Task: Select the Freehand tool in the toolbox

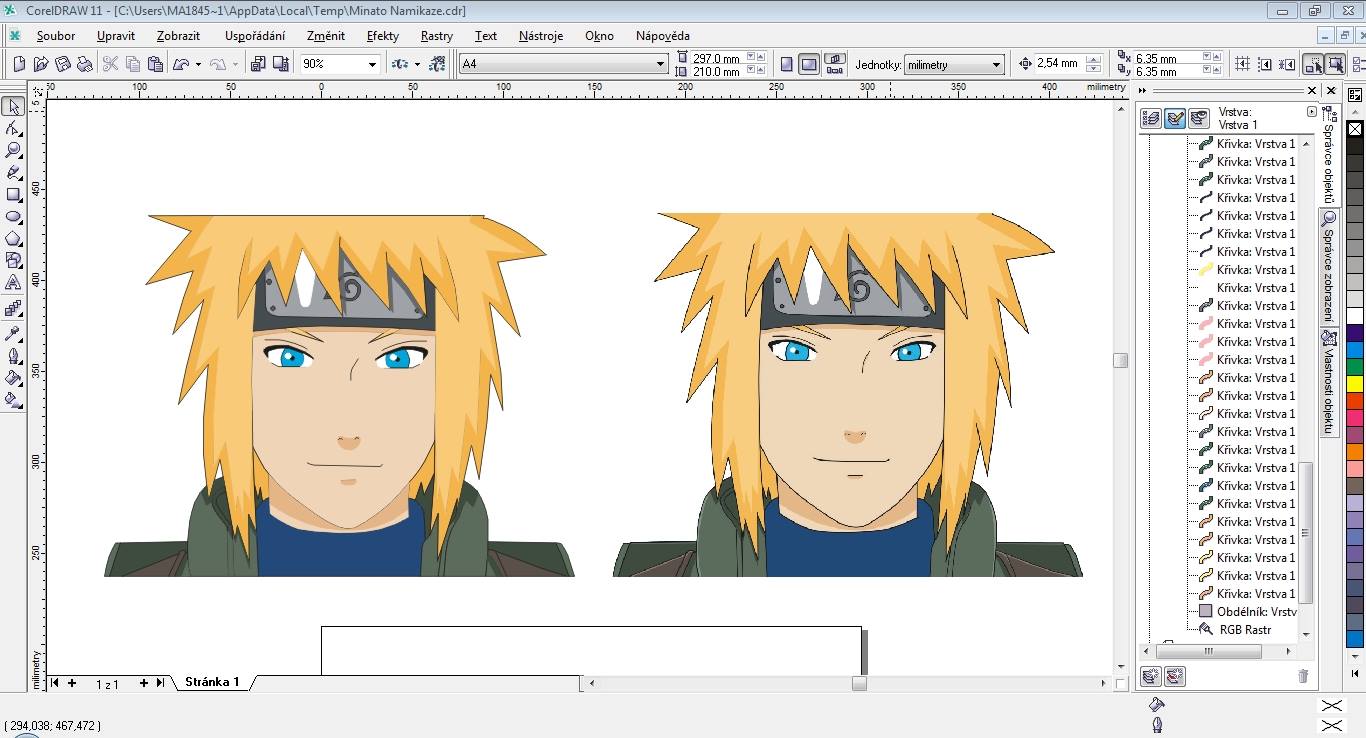Action: click(13, 172)
